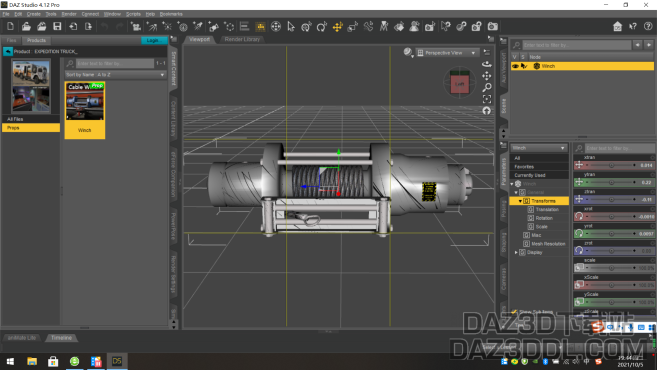Click the New file toolbar icon

tap(10, 26)
